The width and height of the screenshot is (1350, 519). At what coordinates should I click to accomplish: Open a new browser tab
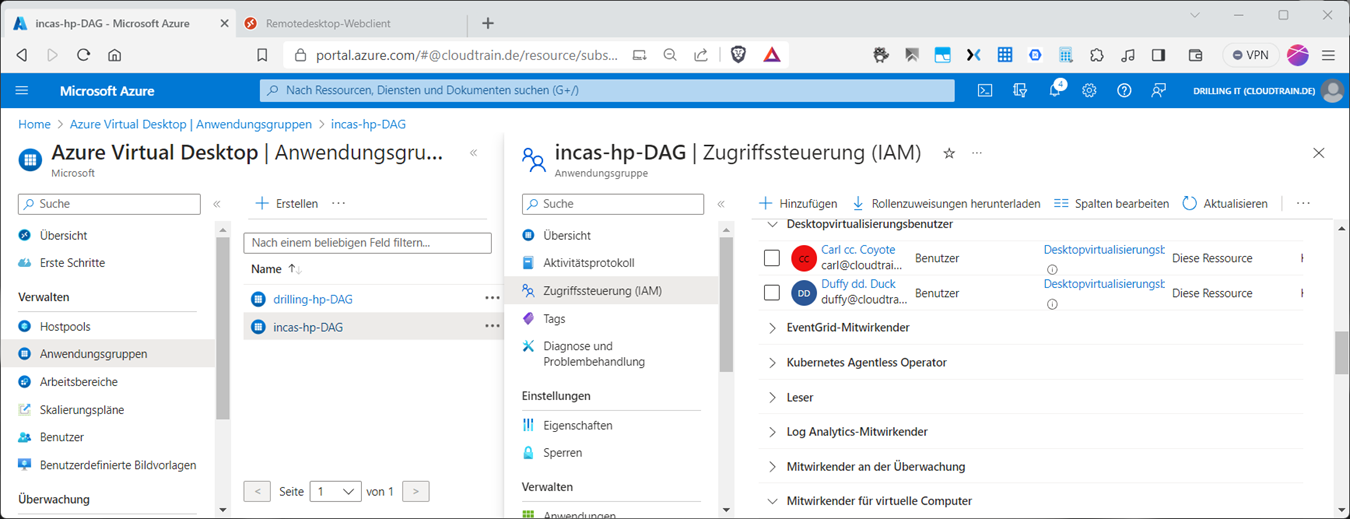pos(488,23)
